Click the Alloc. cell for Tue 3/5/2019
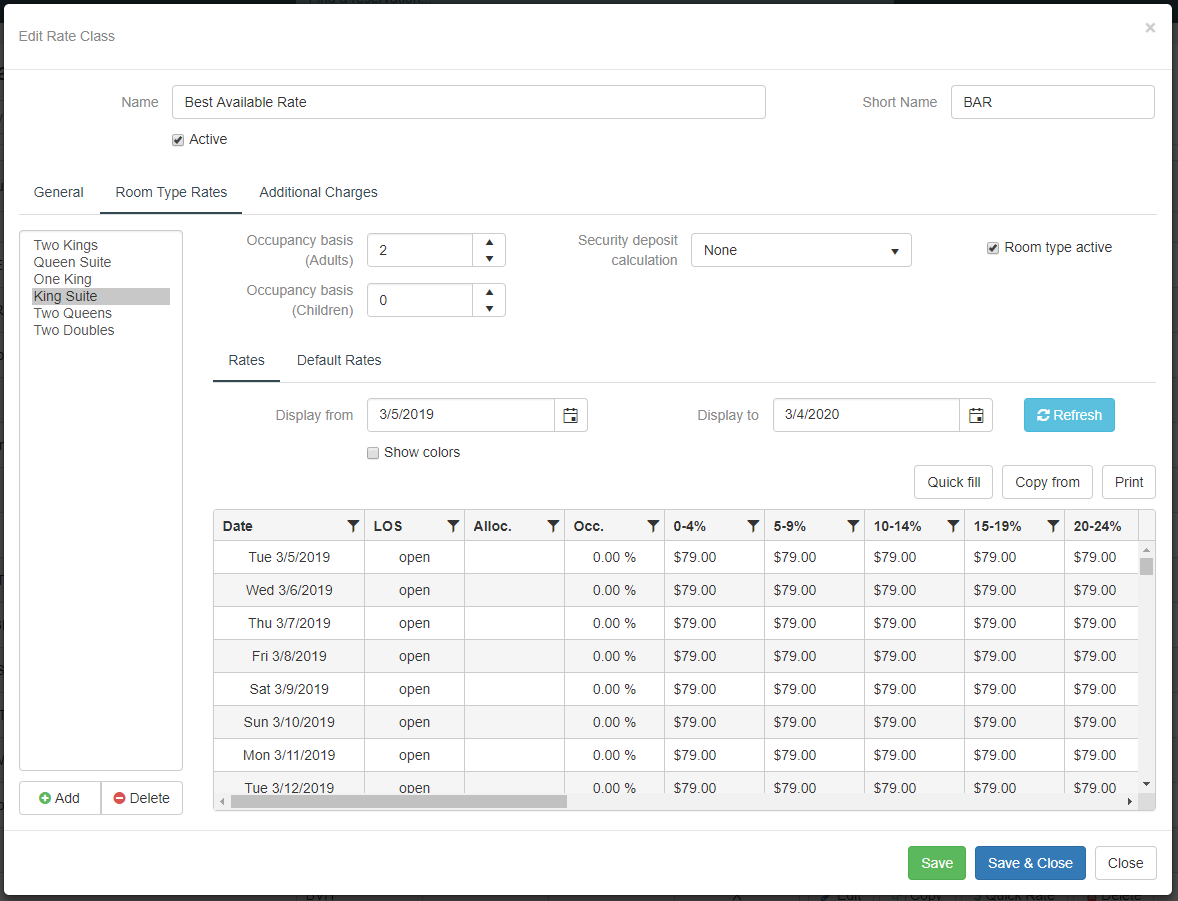The image size is (1178, 901). coord(515,558)
